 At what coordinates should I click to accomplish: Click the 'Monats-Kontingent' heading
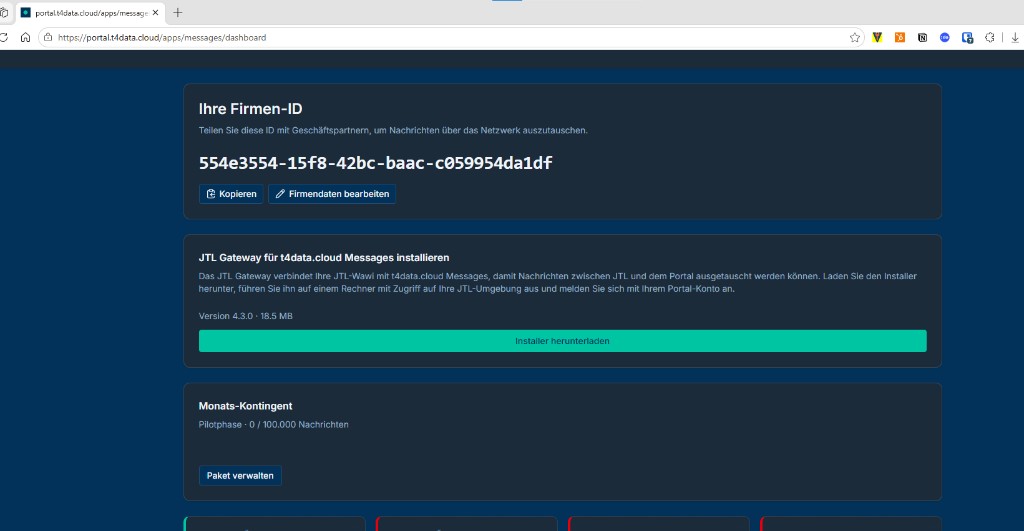[x=246, y=406]
